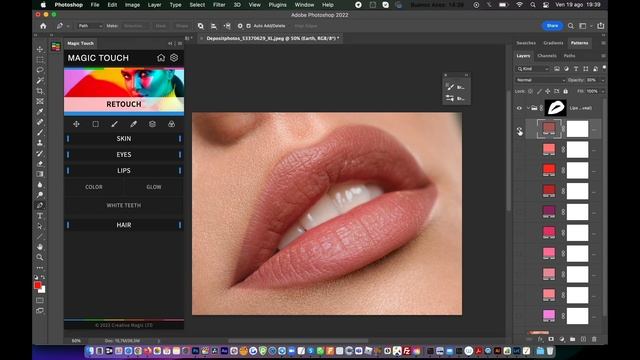Select the Brush tool in the toolbar
The width and height of the screenshot is (640, 360).
coord(40,132)
